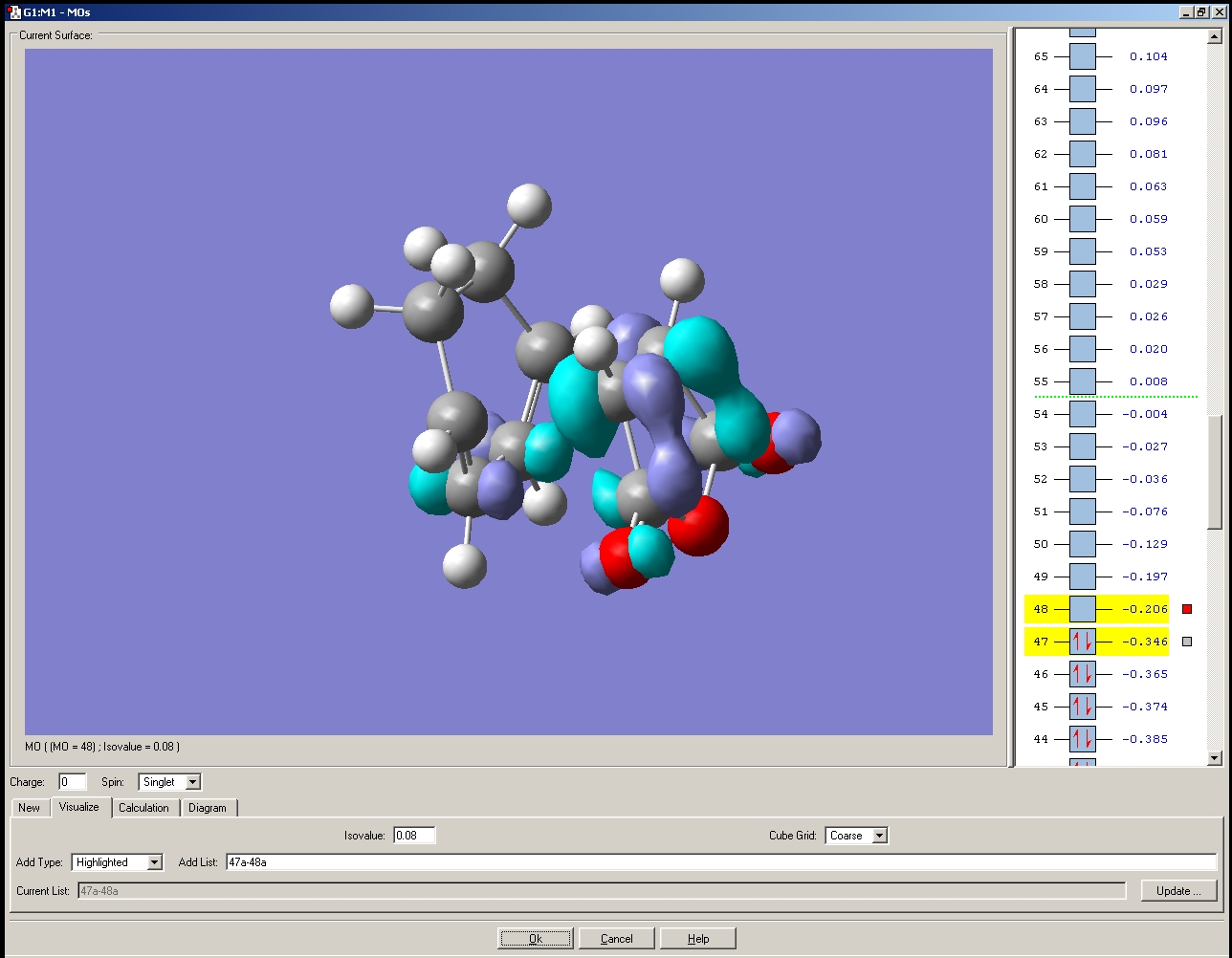The width and height of the screenshot is (1232, 958).
Task: Click the Isovalue input field
Action: click(x=414, y=836)
